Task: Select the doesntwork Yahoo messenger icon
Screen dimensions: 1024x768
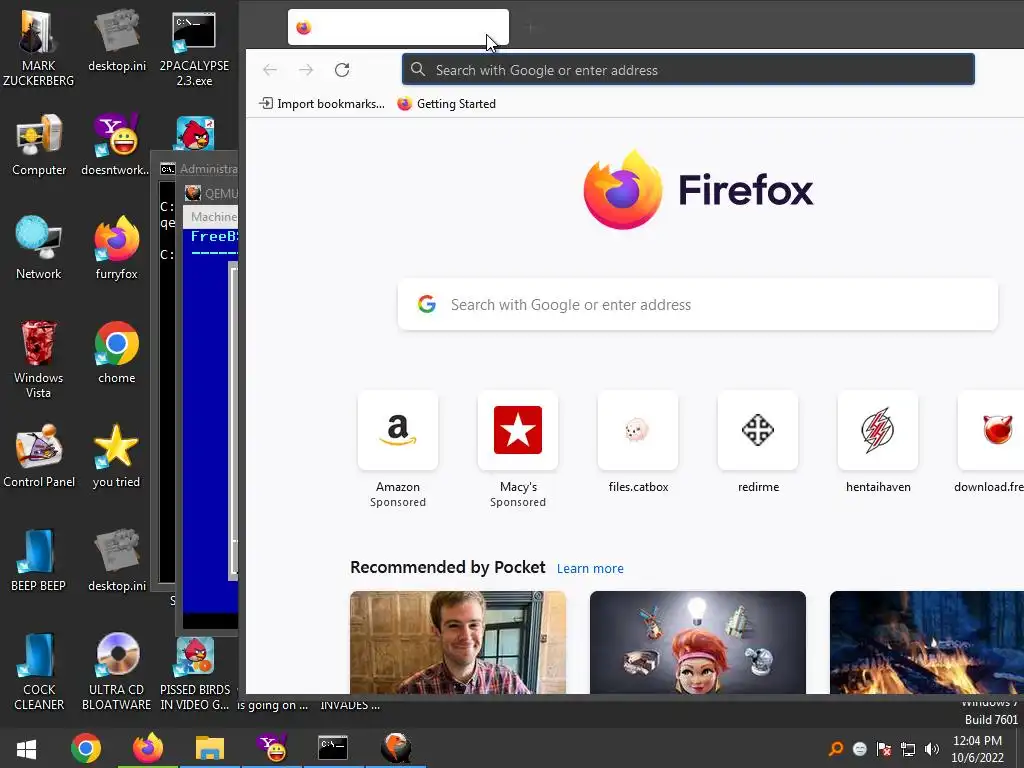Action: [116, 145]
